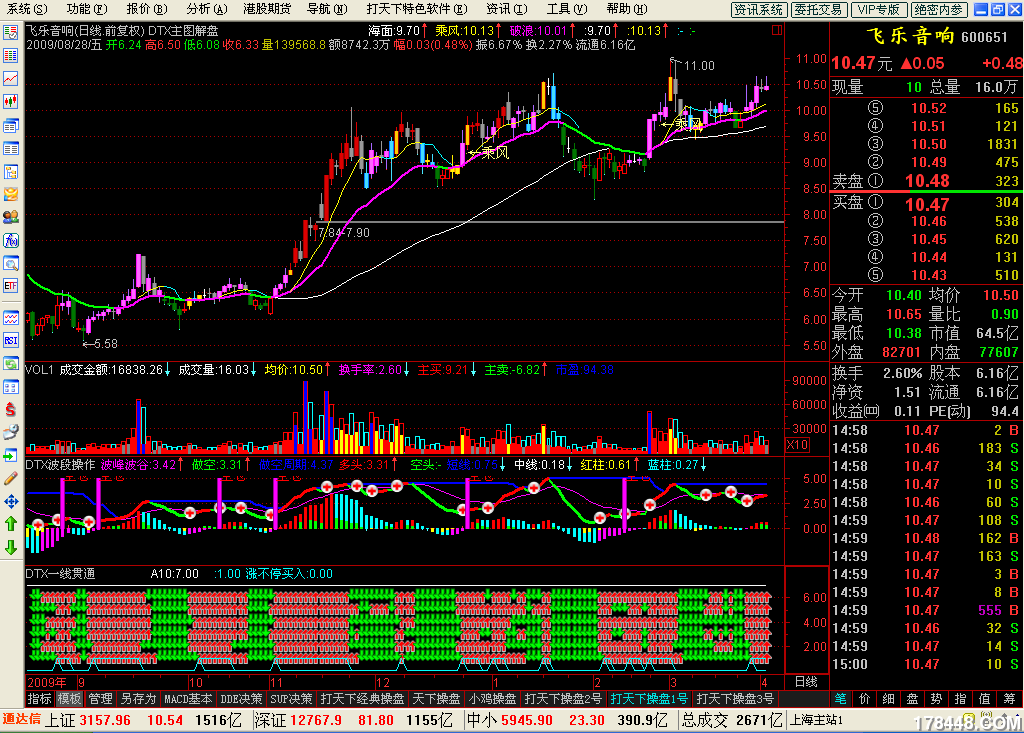The width and height of the screenshot is (1024, 733).
Task: Click the ETF icon in left sidebar
Action: [x=11, y=286]
